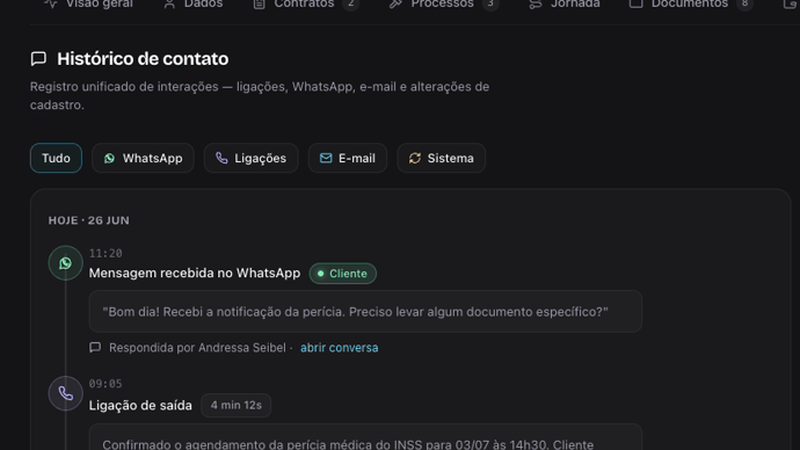This screenshot has width=800, height=450.
Task: Open the Contratos tab
Action: (x=306, y=4)
